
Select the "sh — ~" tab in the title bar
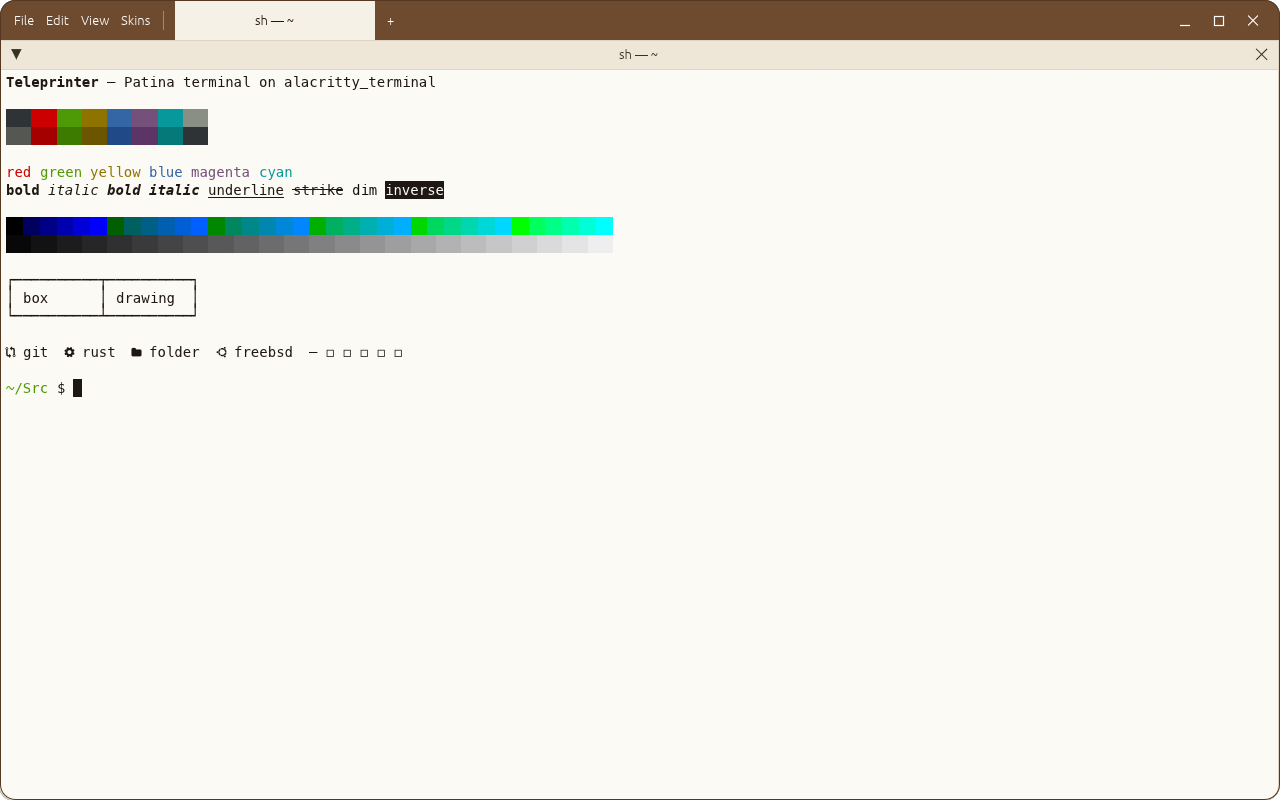click(275, 20)
